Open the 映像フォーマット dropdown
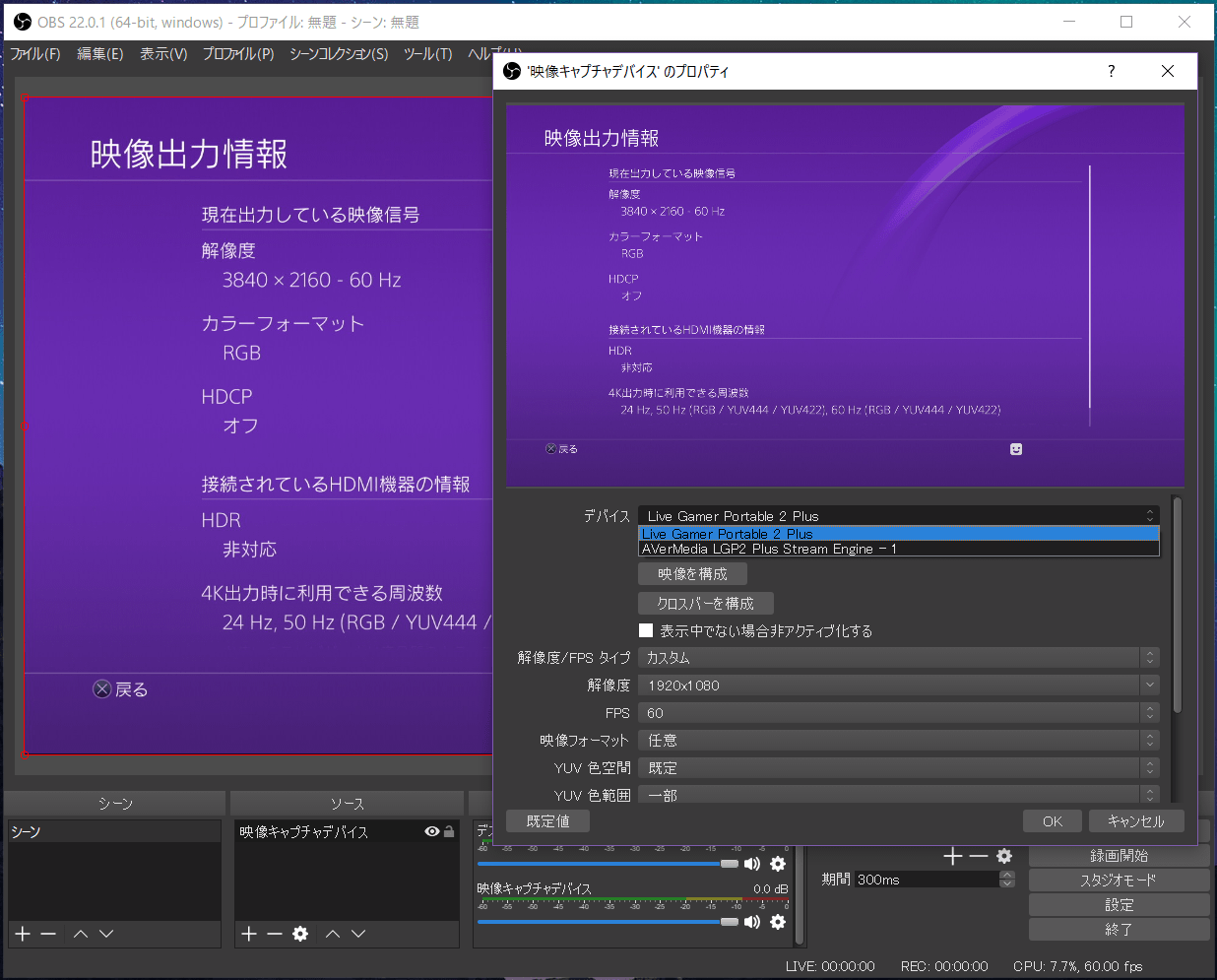 (x=899, y=741)
